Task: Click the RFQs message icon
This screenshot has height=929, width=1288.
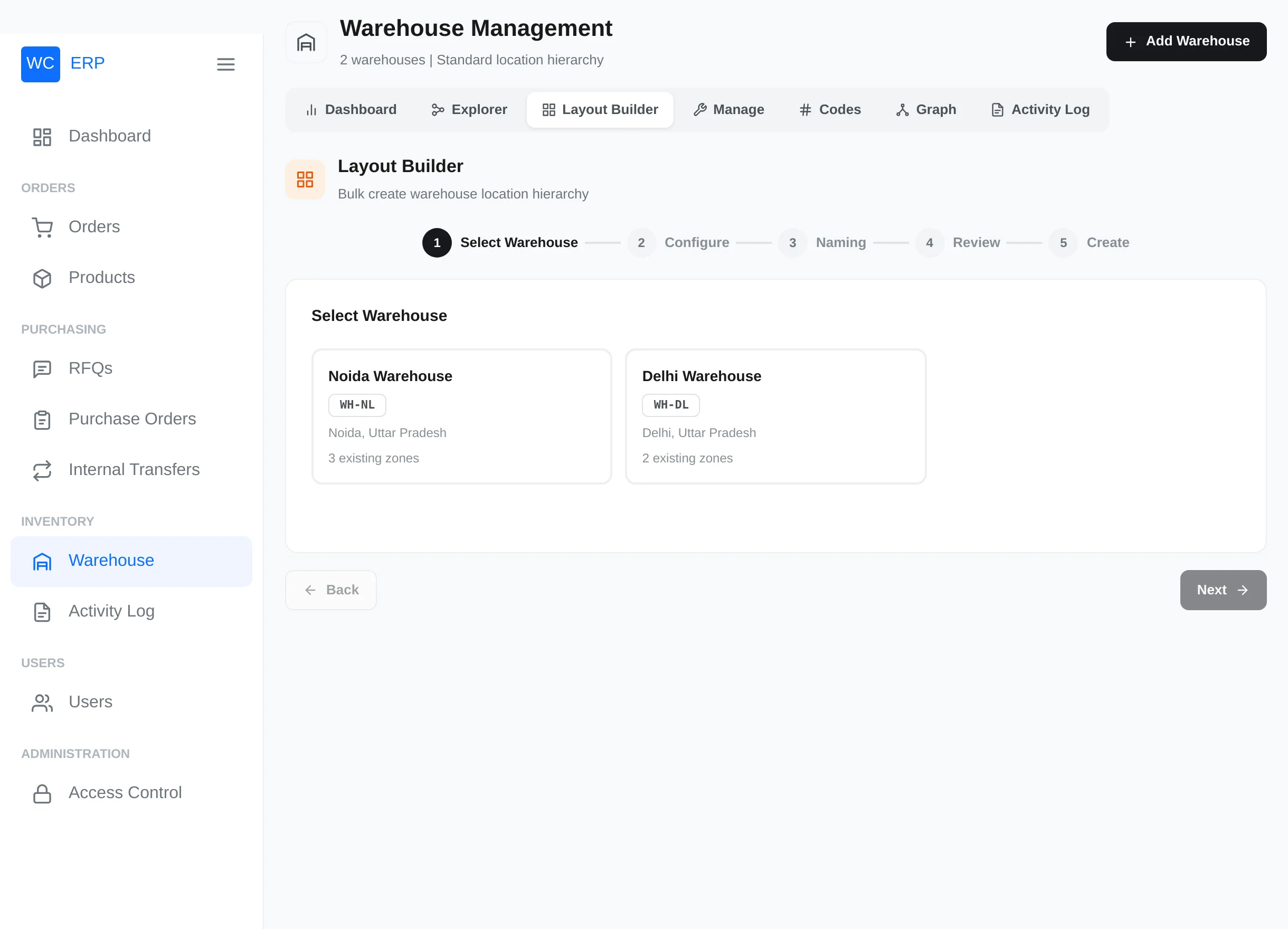Action: (x=42, y=368)
